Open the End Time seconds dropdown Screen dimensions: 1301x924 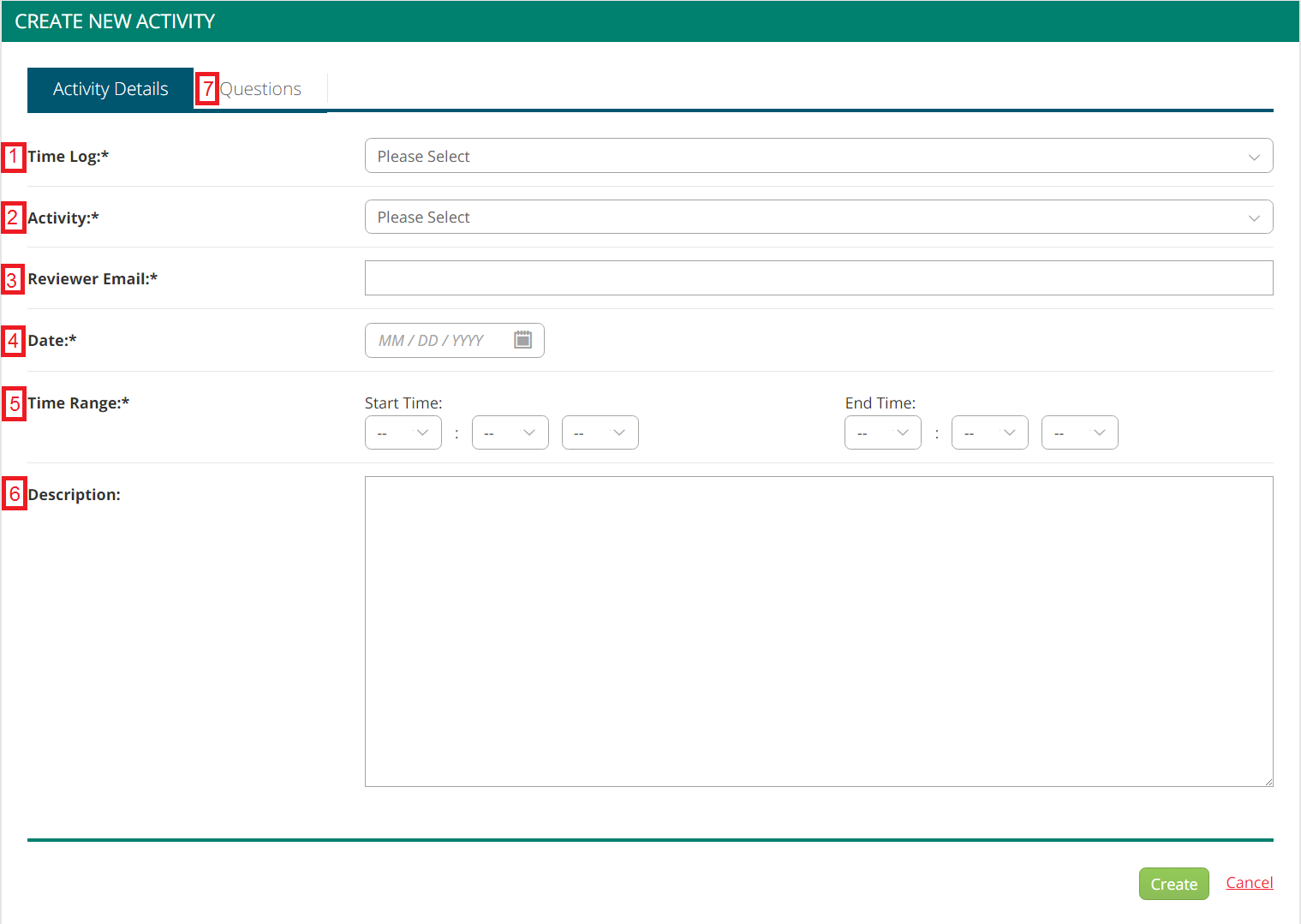tap(1079, 432)
